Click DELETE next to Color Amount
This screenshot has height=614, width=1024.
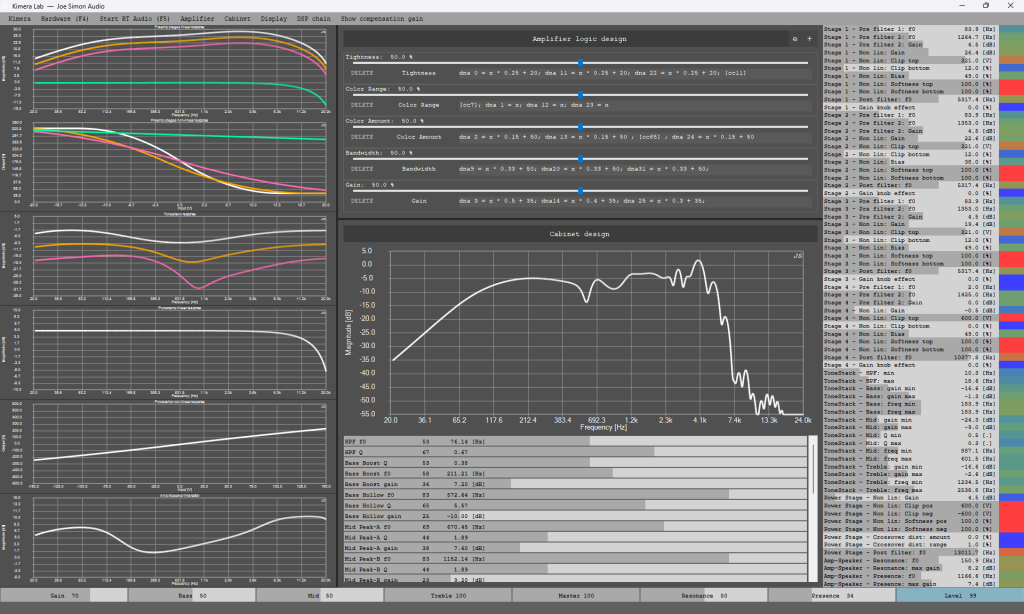point(362,137)
